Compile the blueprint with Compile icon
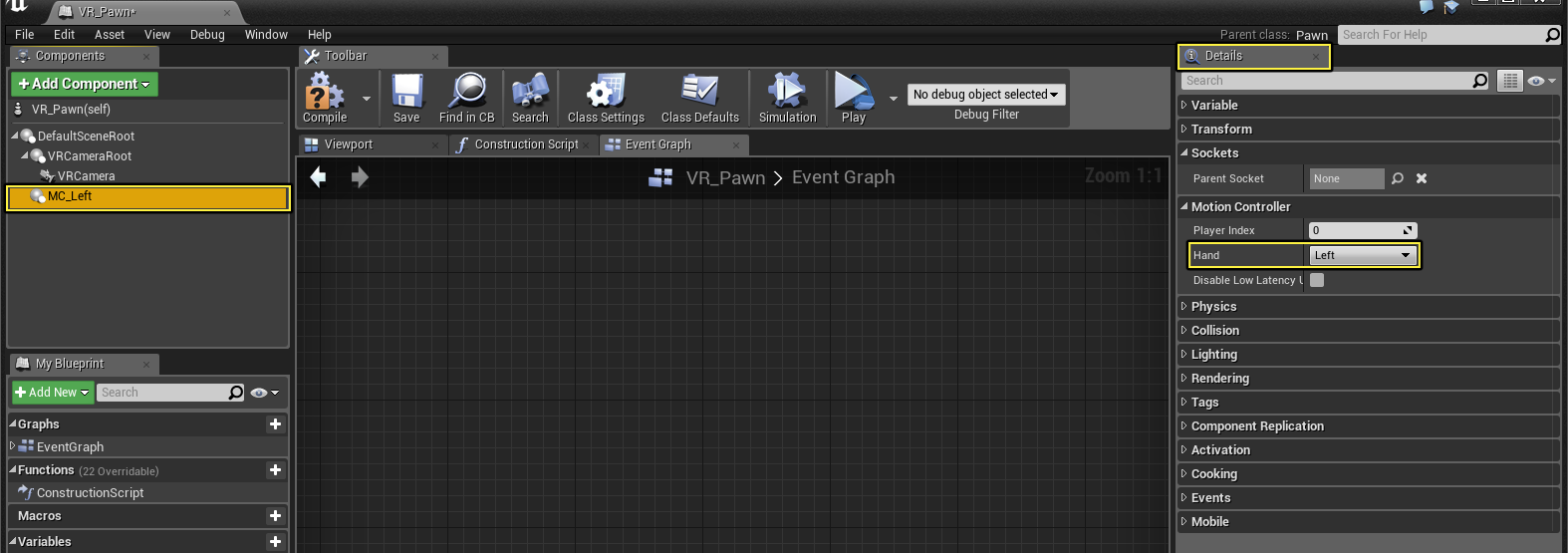 point(325,98)
